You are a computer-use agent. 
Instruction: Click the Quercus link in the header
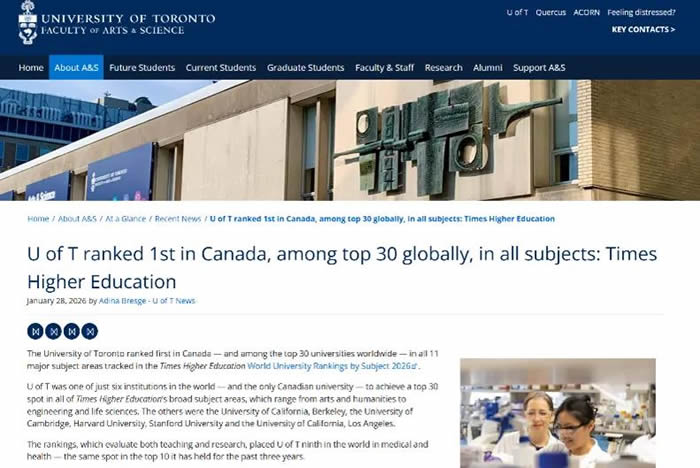point(550,13)
